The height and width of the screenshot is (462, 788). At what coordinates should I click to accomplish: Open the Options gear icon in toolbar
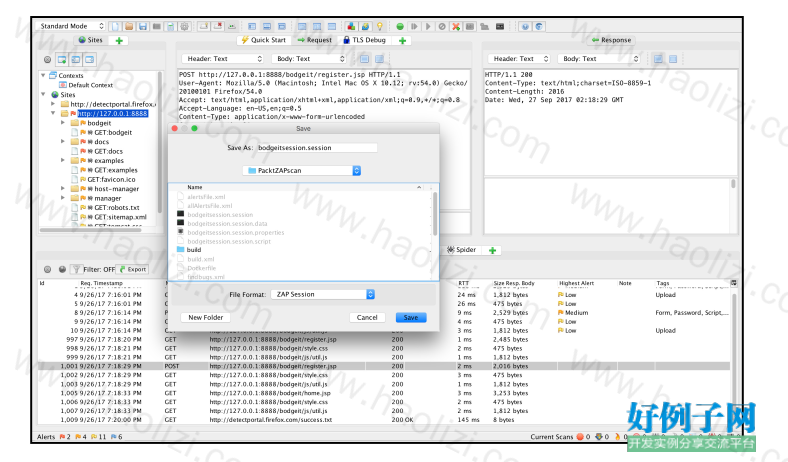pos(184,26)
